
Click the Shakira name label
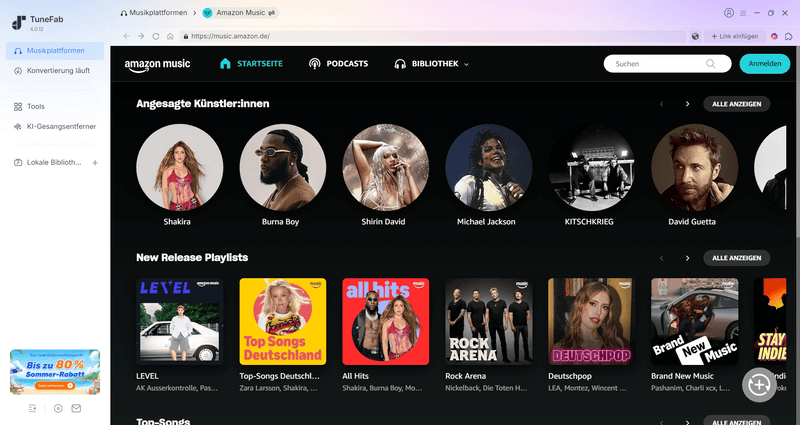pyautogui.click(x=177, y=221)
